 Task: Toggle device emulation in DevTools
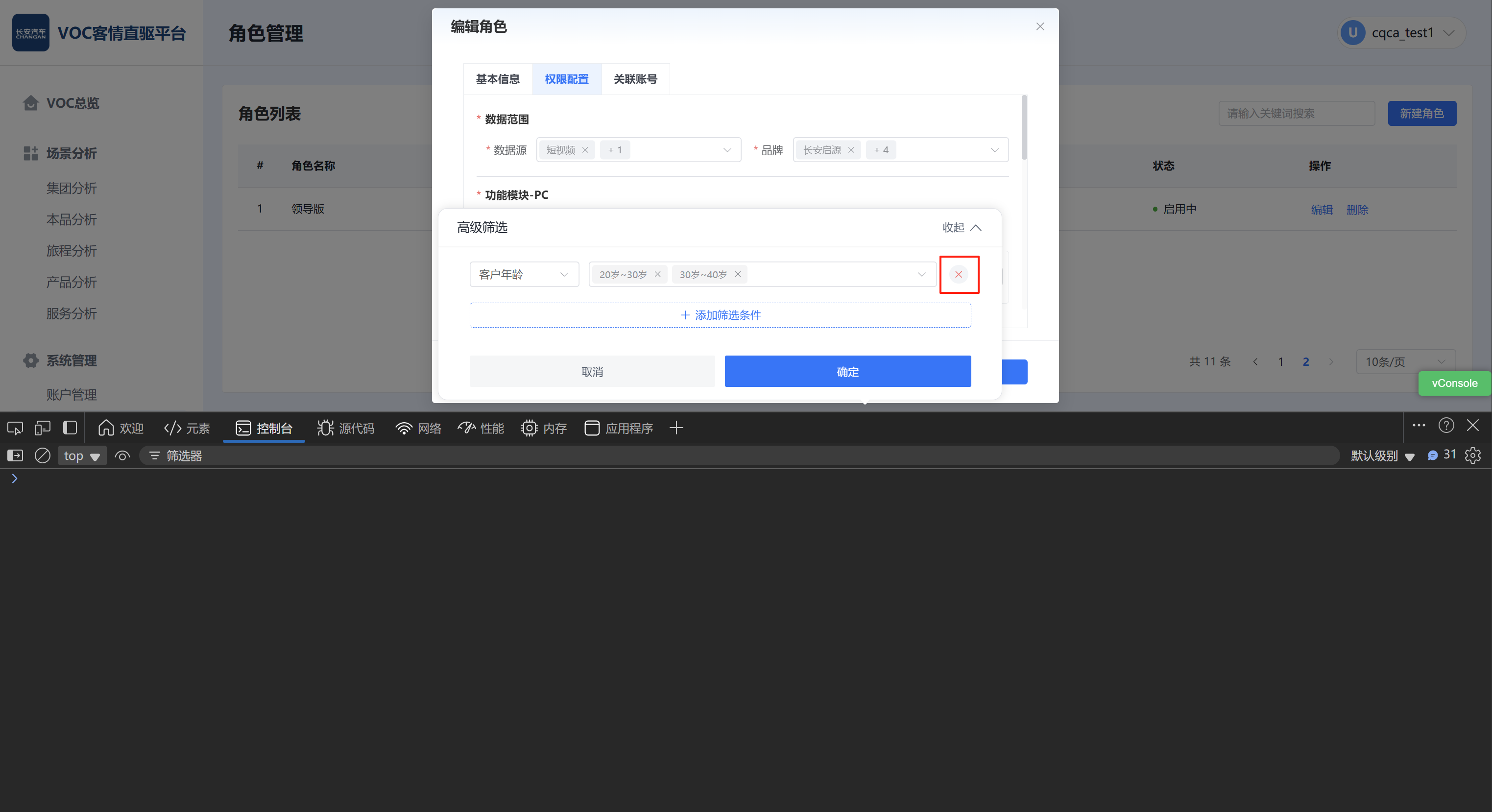[x=42, y=428]
